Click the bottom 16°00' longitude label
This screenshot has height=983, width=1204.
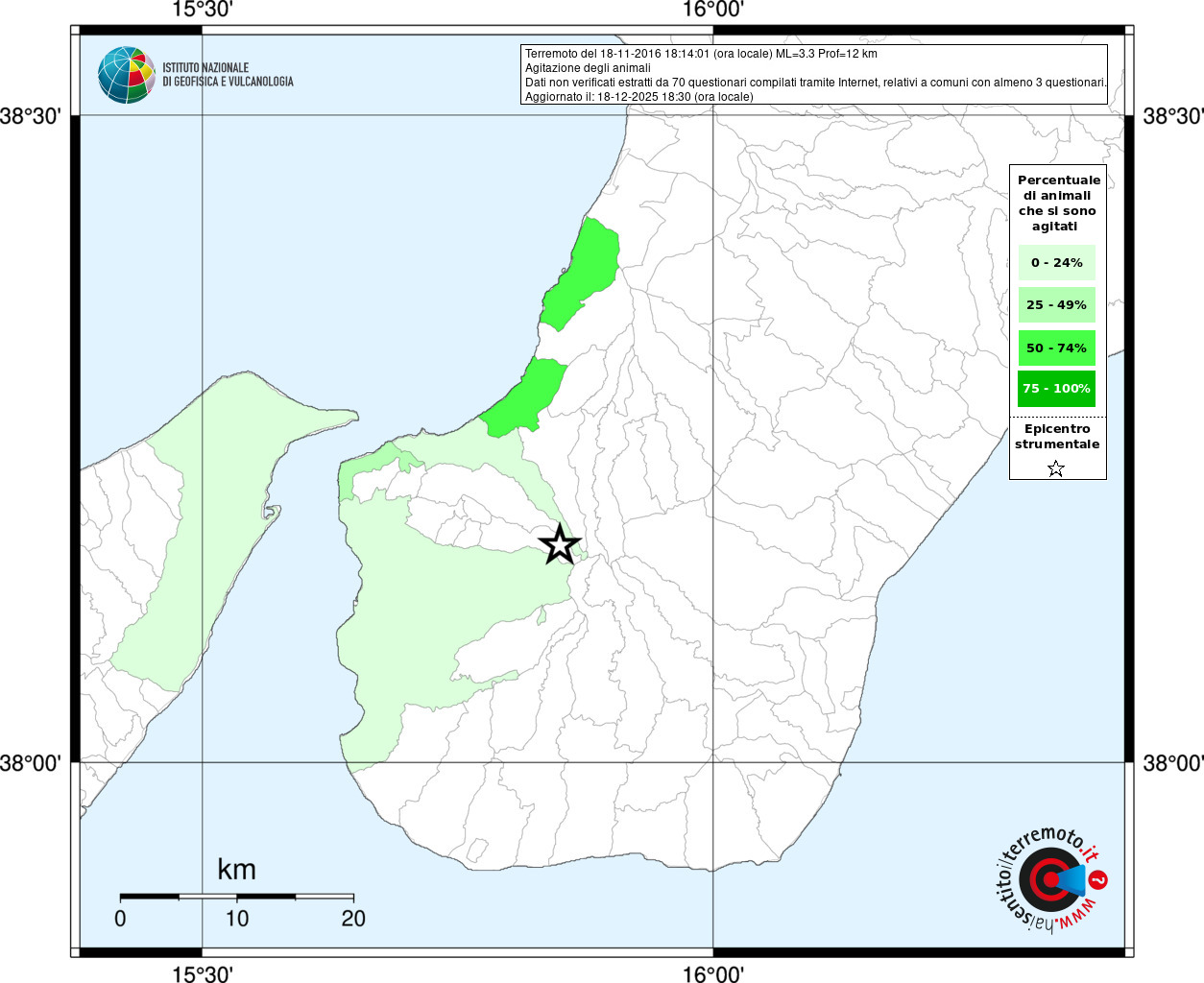tap(712, 973)
